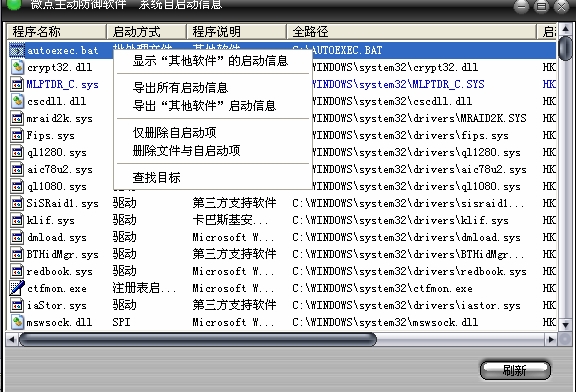Viewport: 576px width, 392px height.
Task: Click 仅删除自启动项 in context menu
Action: (174, 133)
